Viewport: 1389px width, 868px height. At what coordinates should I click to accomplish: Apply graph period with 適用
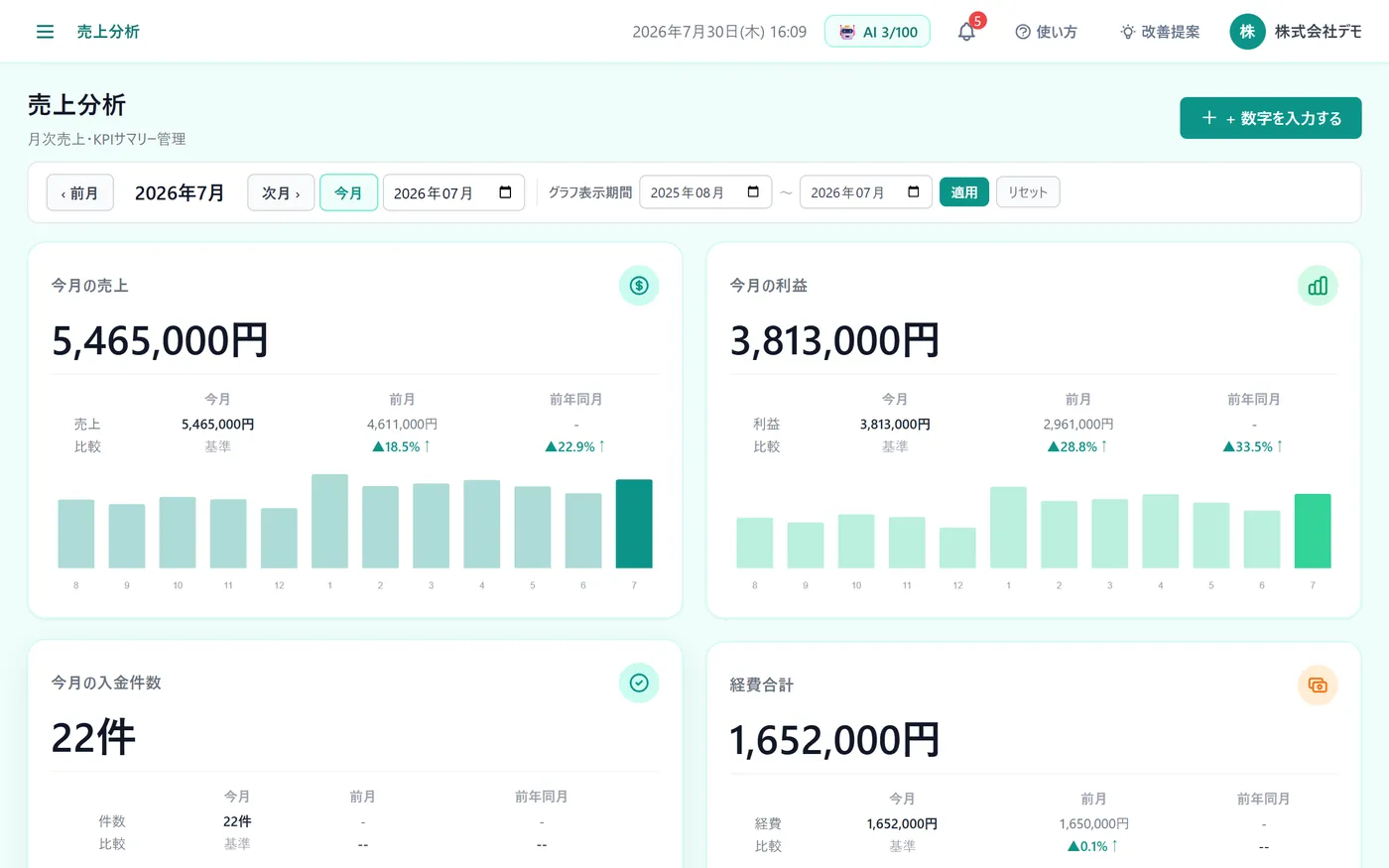963,192
